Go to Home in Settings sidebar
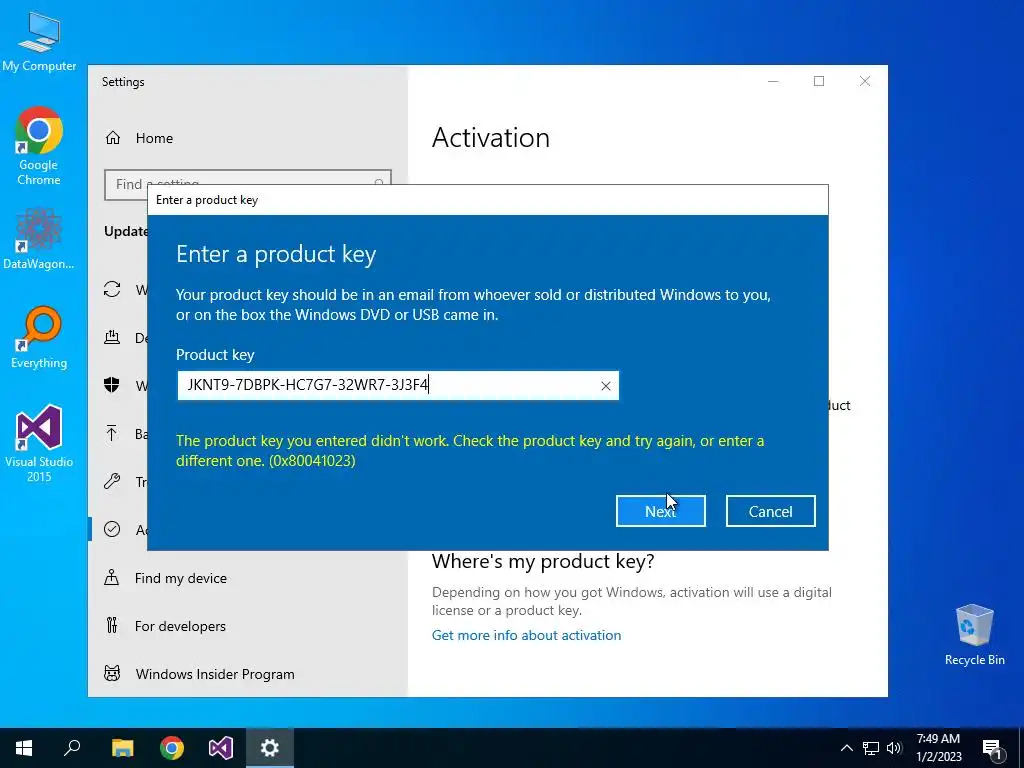The width and height of the screenshot is (1024, 768). [x=154, y=138]
